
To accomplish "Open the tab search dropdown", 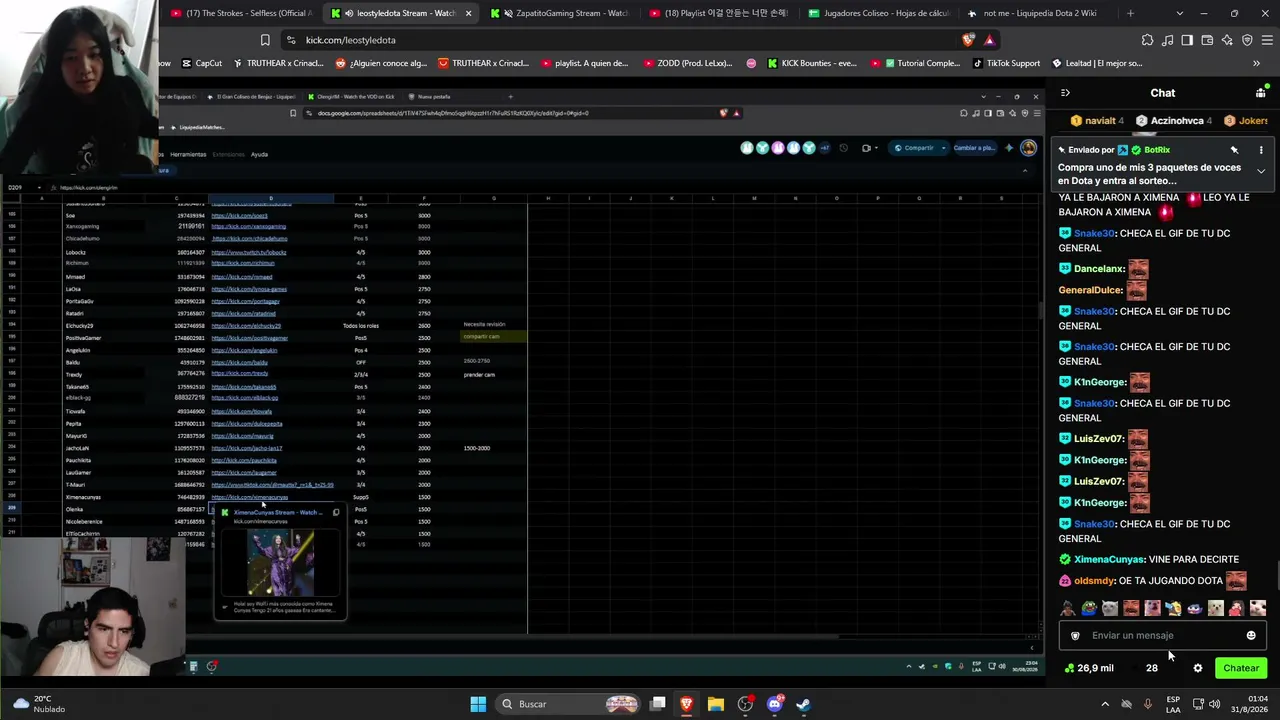I will click(1180, 13).
